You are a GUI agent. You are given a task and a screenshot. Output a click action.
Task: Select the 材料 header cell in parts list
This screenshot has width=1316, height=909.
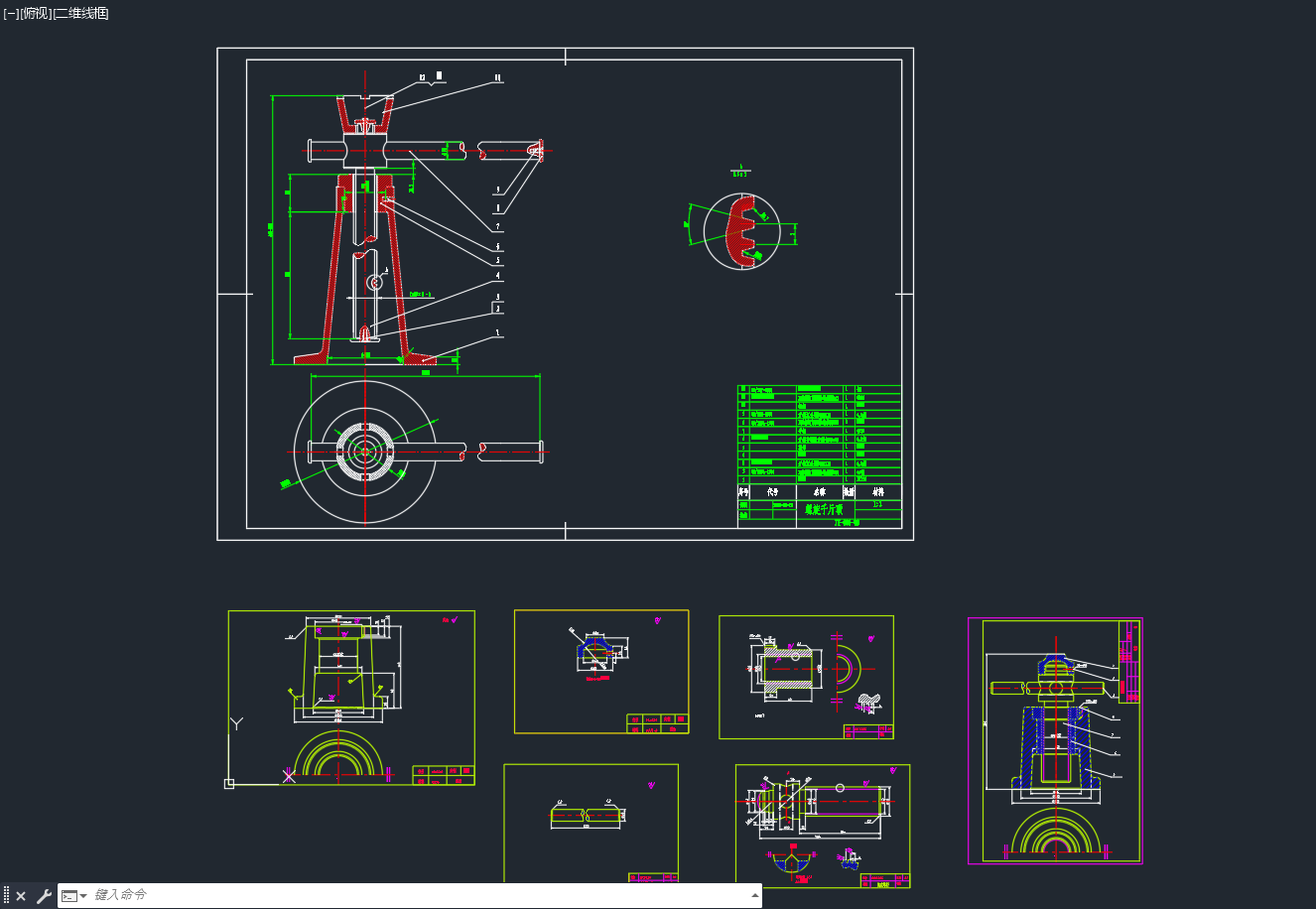(878, 491)
